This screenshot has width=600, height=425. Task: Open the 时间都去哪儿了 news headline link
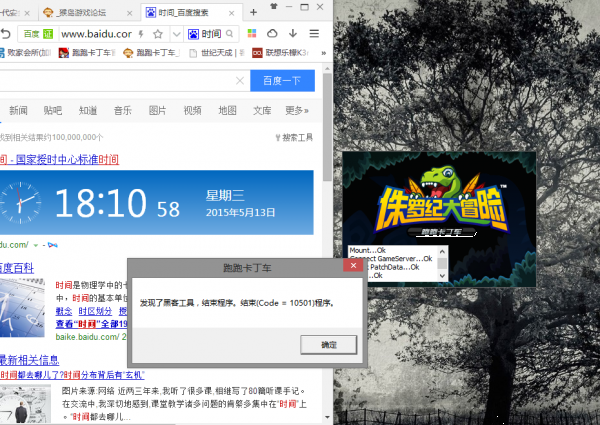coord(72,375)
